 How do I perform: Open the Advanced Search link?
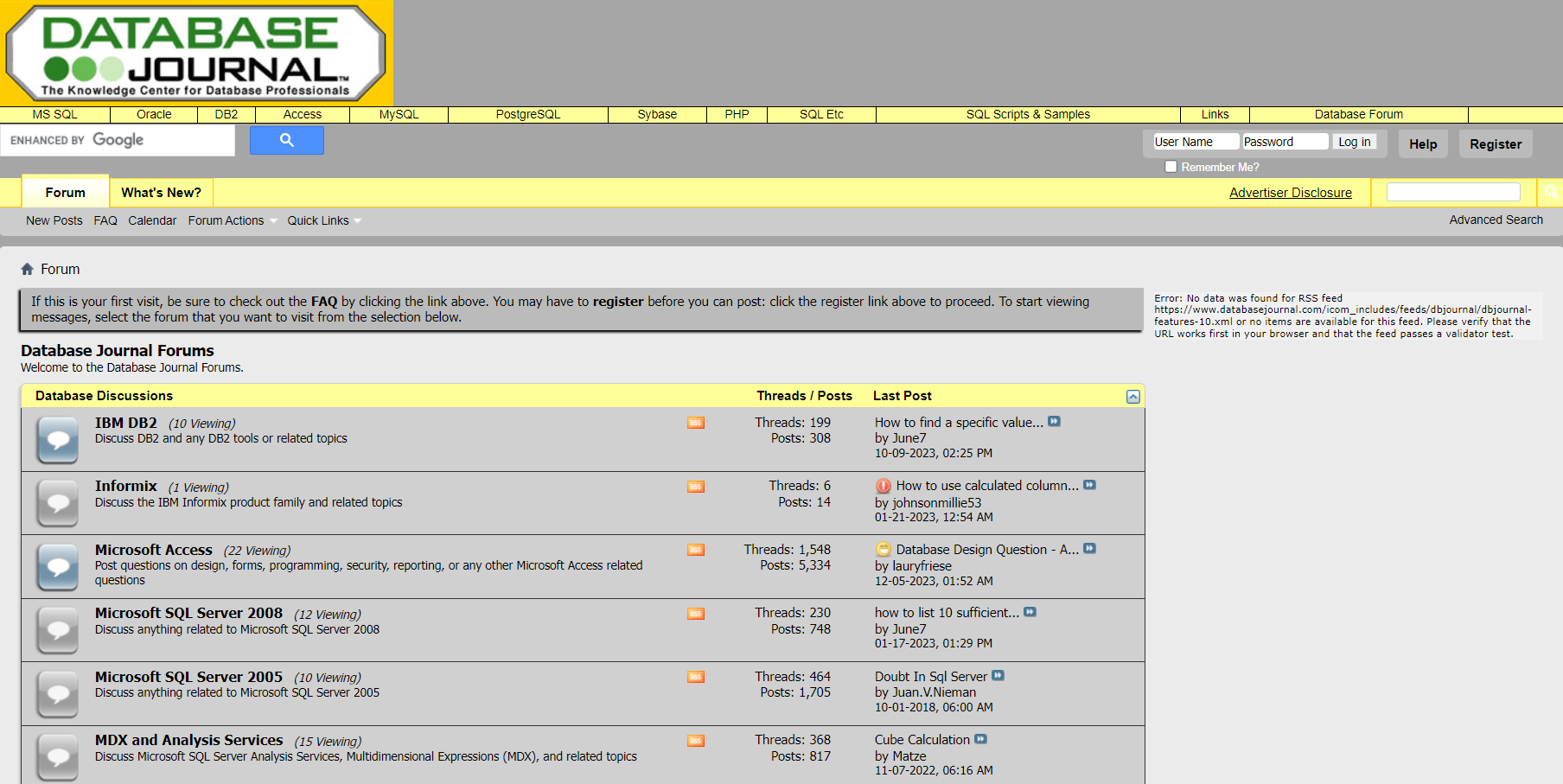[1496, 220]
